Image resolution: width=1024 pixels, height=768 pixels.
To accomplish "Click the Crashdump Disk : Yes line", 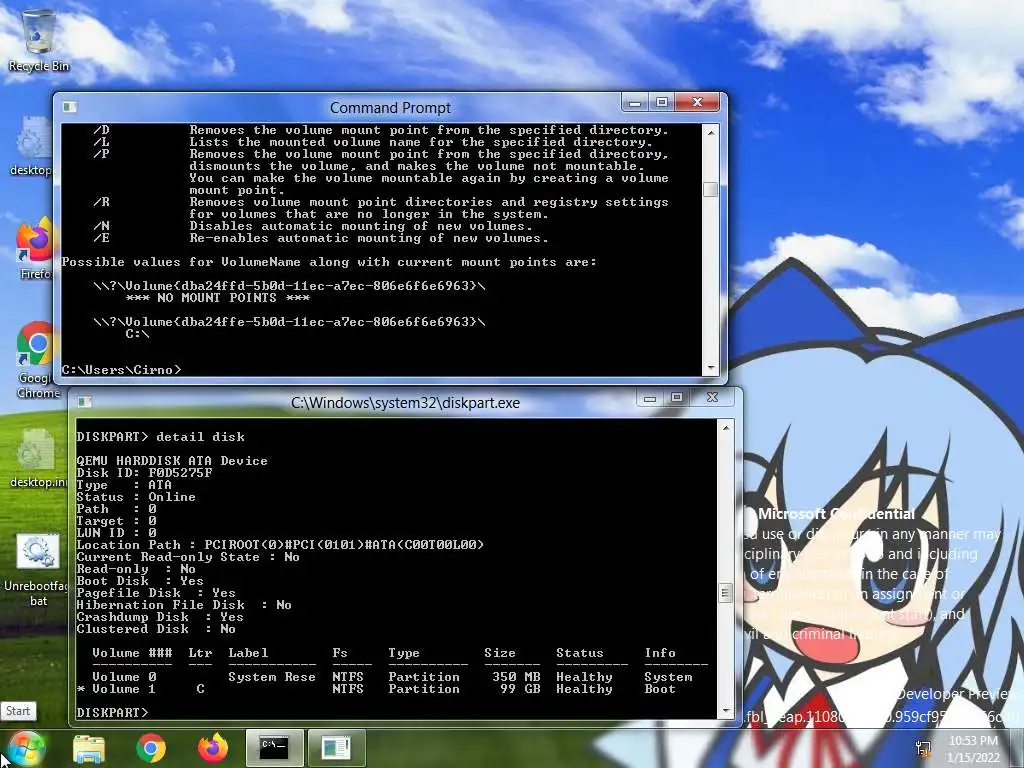I will pyautogui.click(x=160, y=616).
